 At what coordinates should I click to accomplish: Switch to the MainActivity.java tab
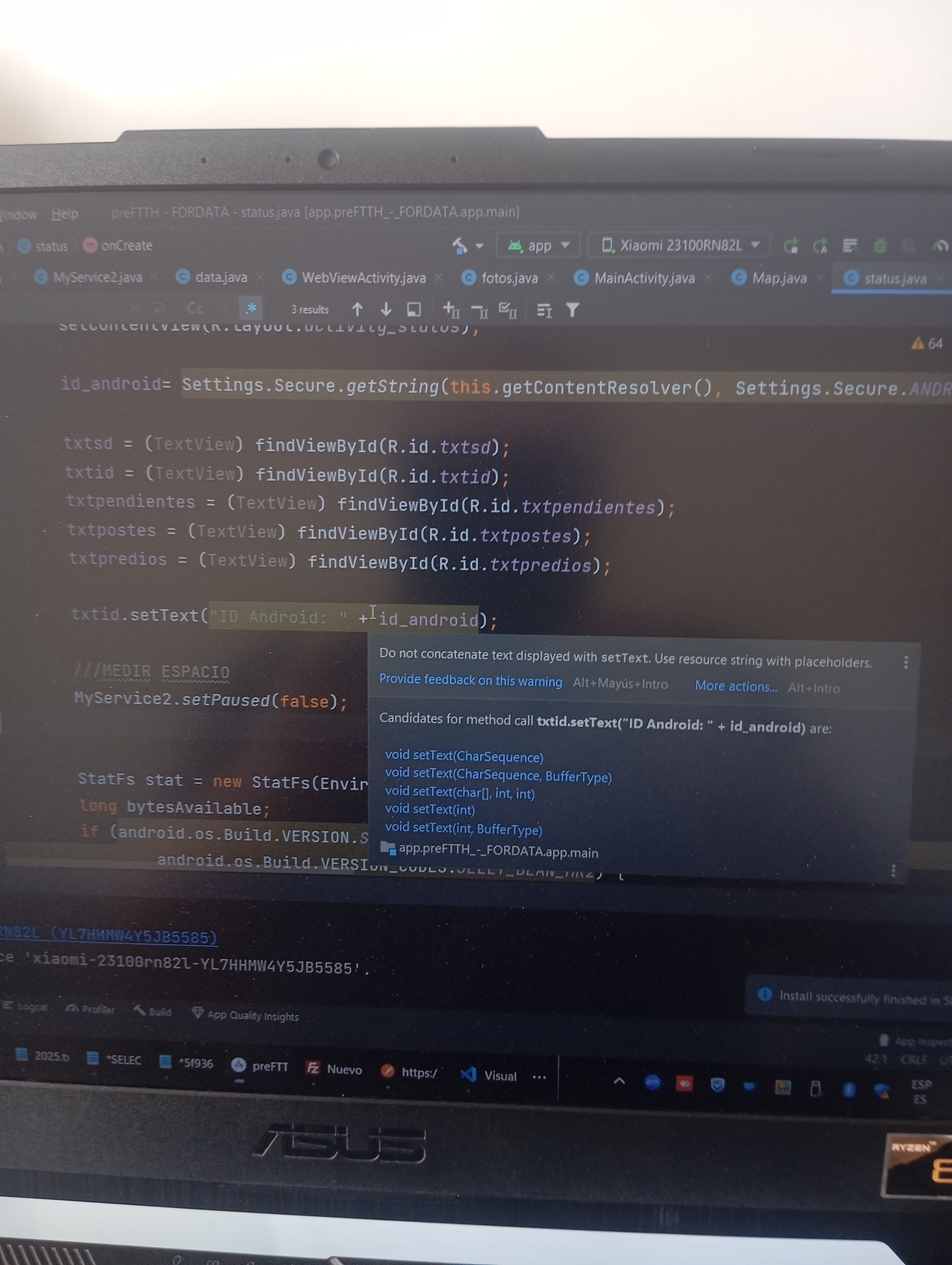pos(643,278)
